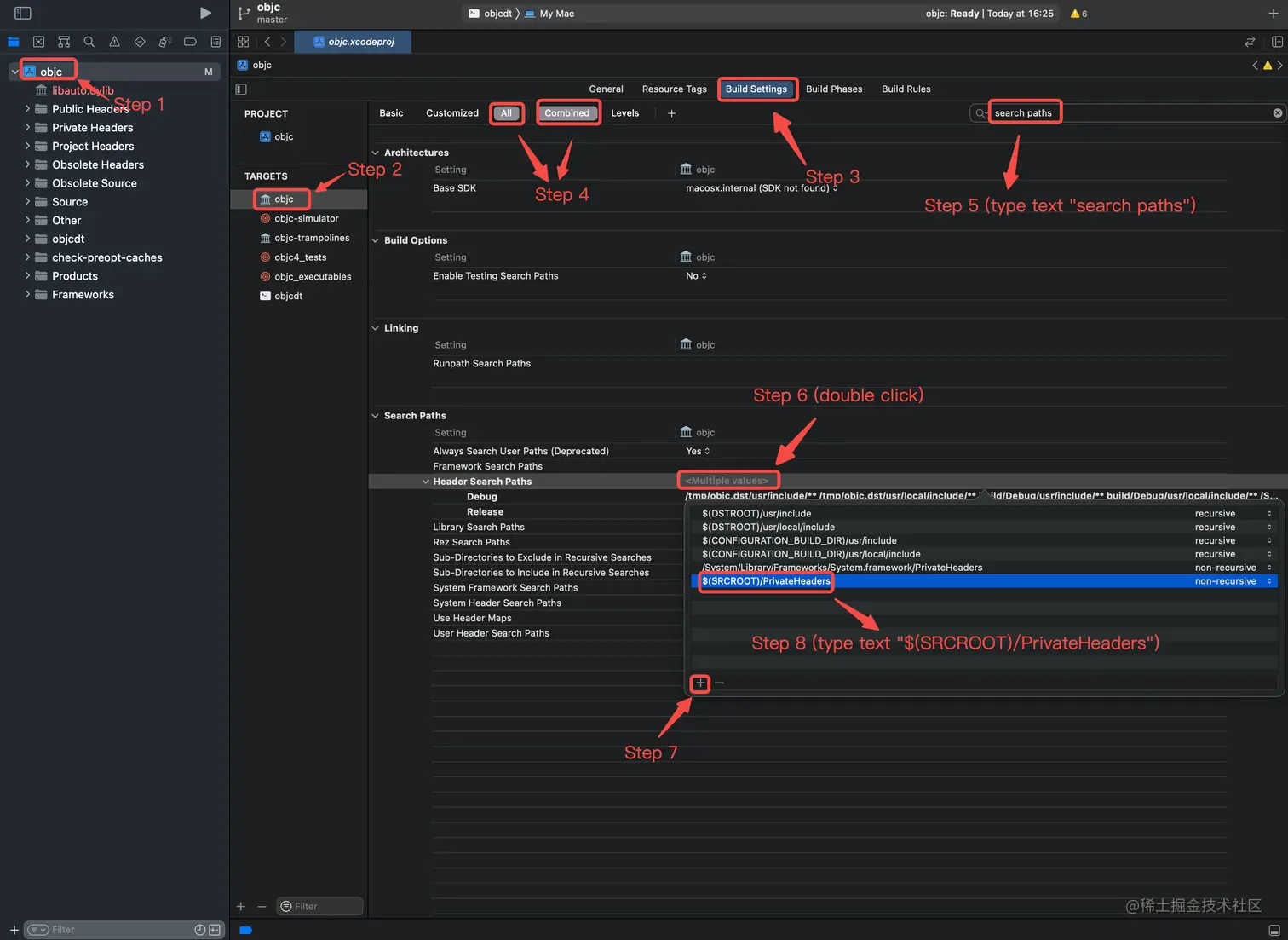Open the Build Phases tab
This screenshot has height=940, width=1288.
[x=834, y=89]
